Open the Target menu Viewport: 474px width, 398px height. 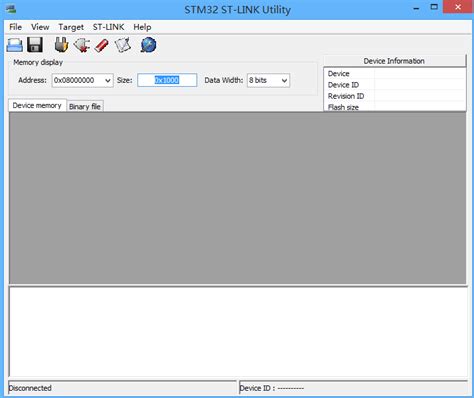pyautogui.click(x=71, y=27)
